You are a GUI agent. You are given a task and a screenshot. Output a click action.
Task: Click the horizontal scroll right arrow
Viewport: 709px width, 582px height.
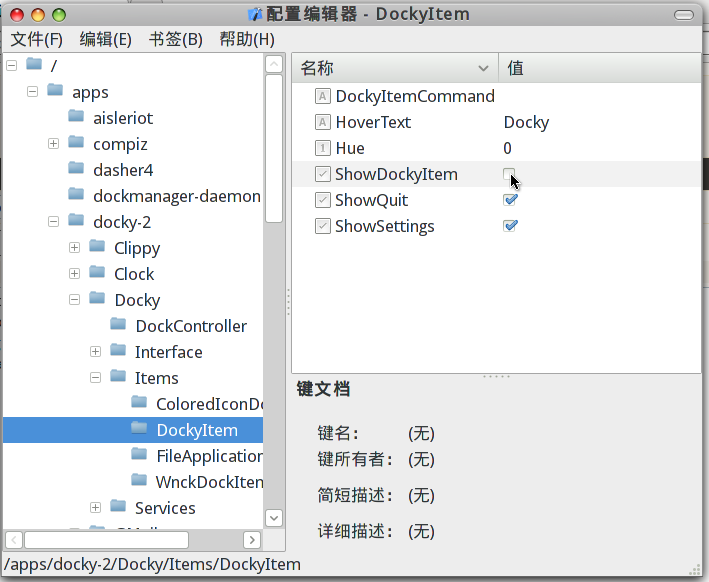pyautogui.click(x=252, y=540)
